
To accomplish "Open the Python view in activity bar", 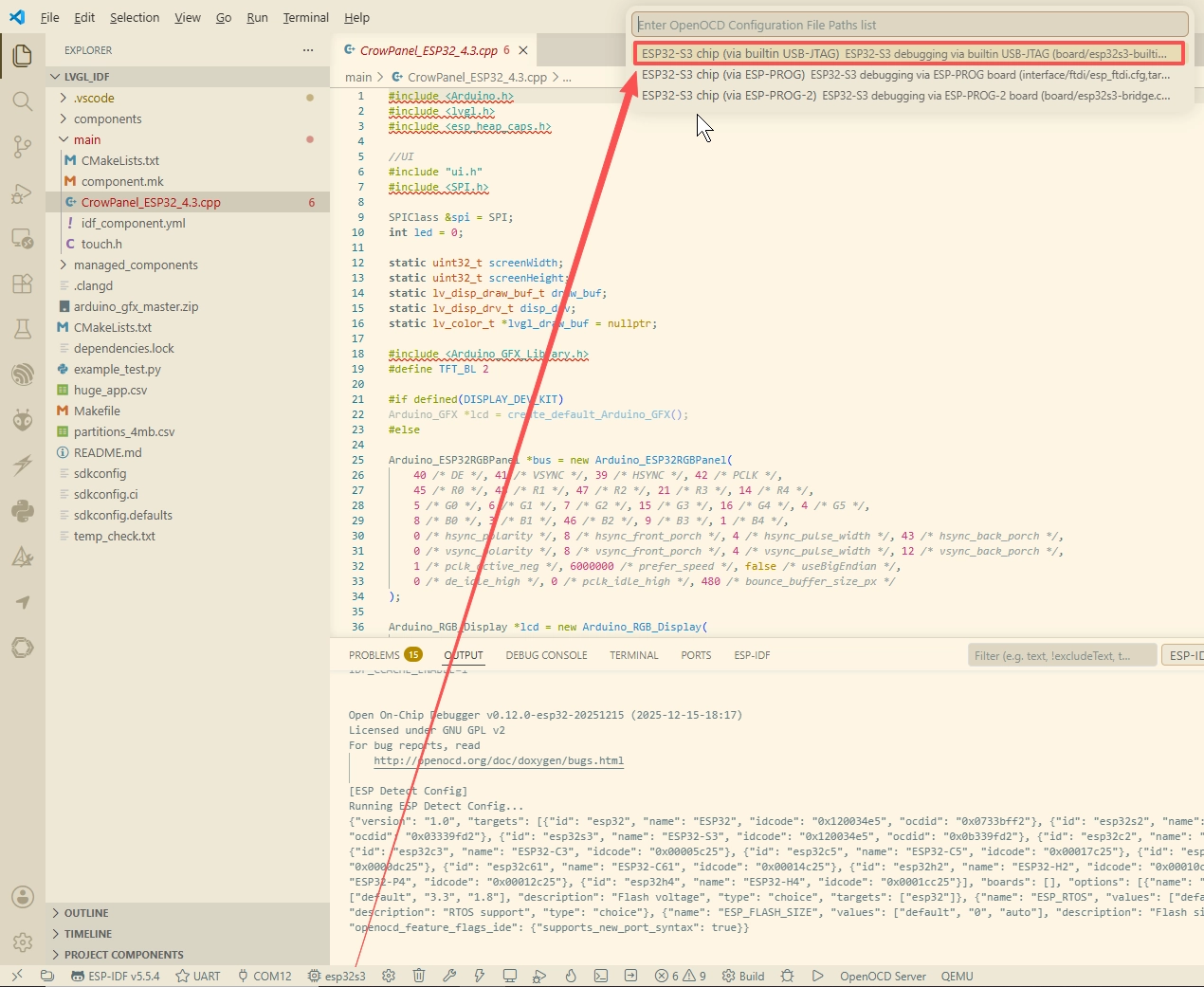I will [x=23, y=511].
